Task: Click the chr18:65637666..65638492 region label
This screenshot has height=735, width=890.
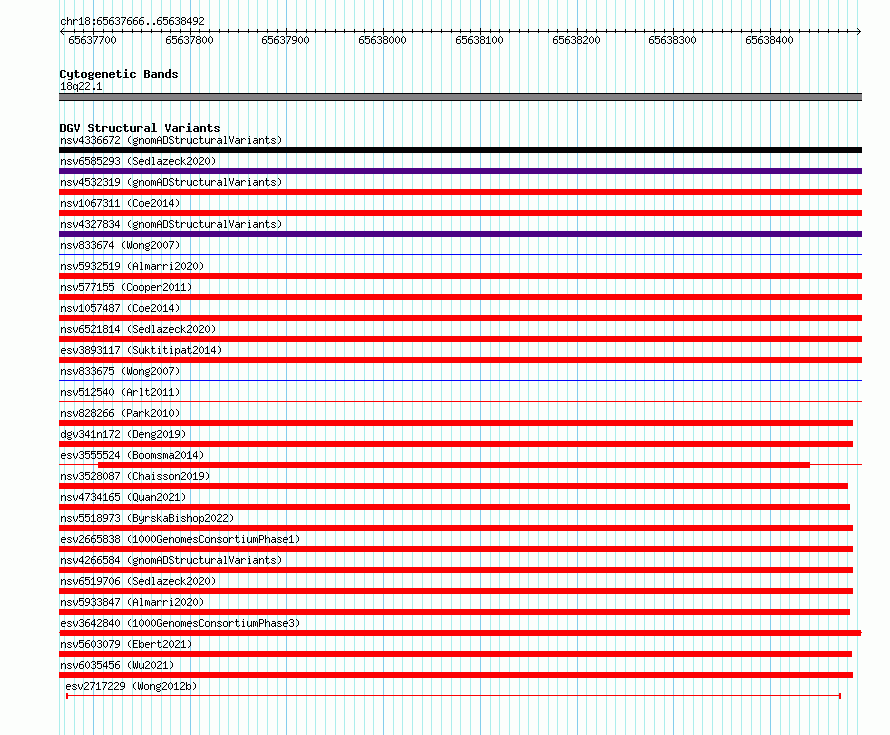Action: click(x=132, y=21)
